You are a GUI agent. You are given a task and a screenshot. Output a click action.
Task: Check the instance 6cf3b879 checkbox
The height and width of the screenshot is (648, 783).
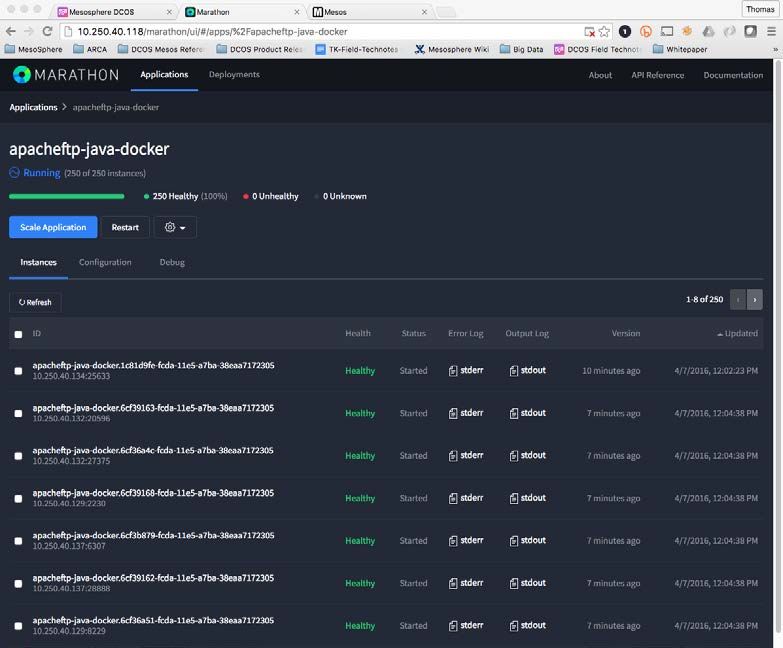point(18,541)
